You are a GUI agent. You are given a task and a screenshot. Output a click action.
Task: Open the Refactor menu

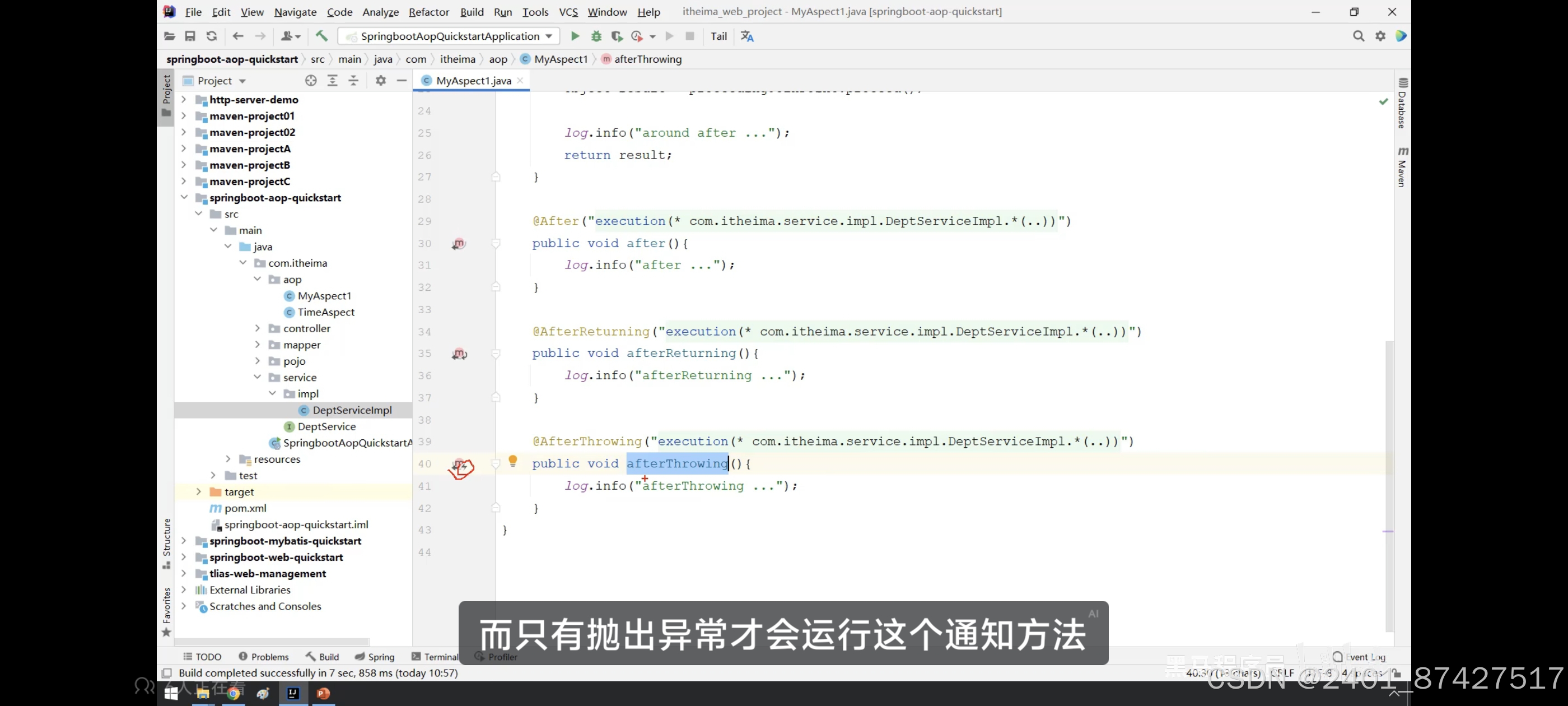428,12
